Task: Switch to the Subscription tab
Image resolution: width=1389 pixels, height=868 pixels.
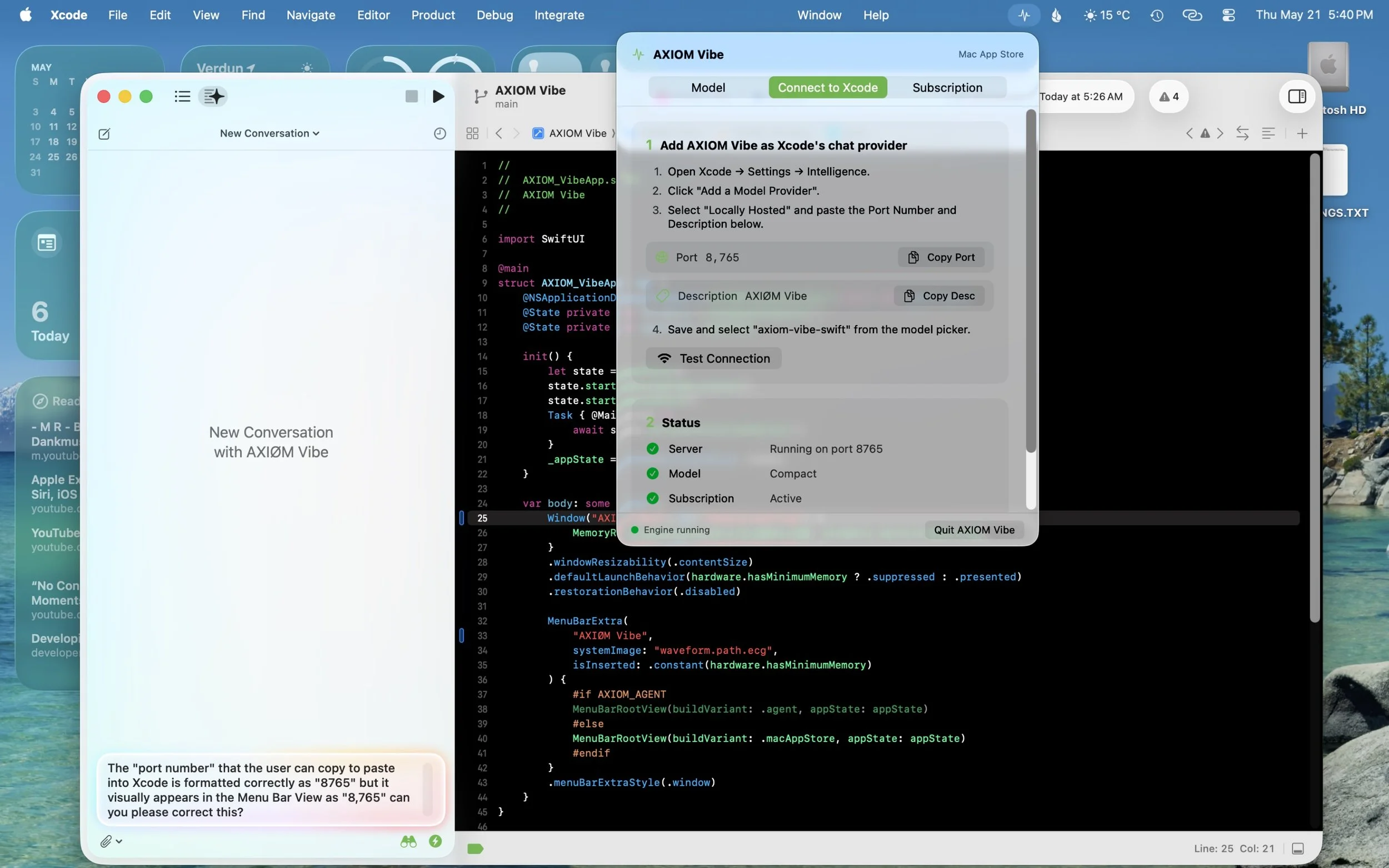Action: coord(947,87)
